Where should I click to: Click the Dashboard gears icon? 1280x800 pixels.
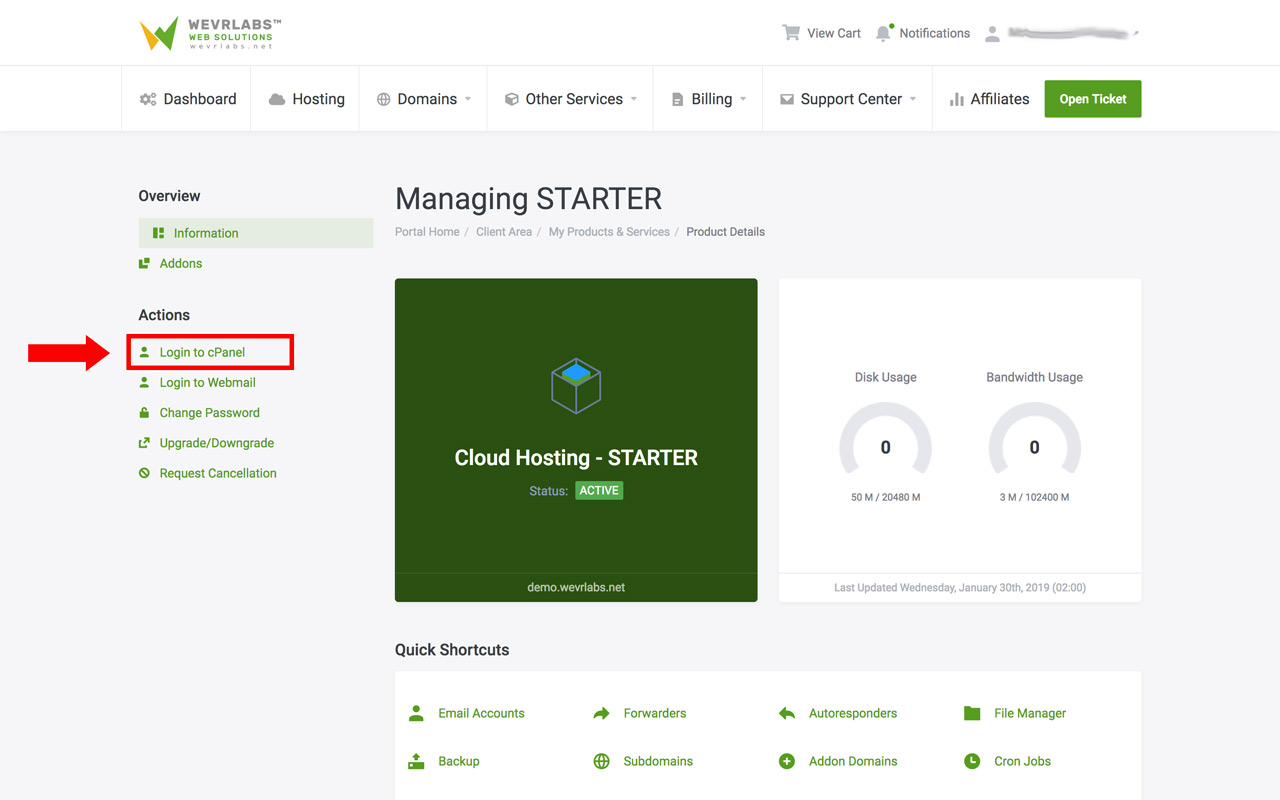[x=148, y=99]
